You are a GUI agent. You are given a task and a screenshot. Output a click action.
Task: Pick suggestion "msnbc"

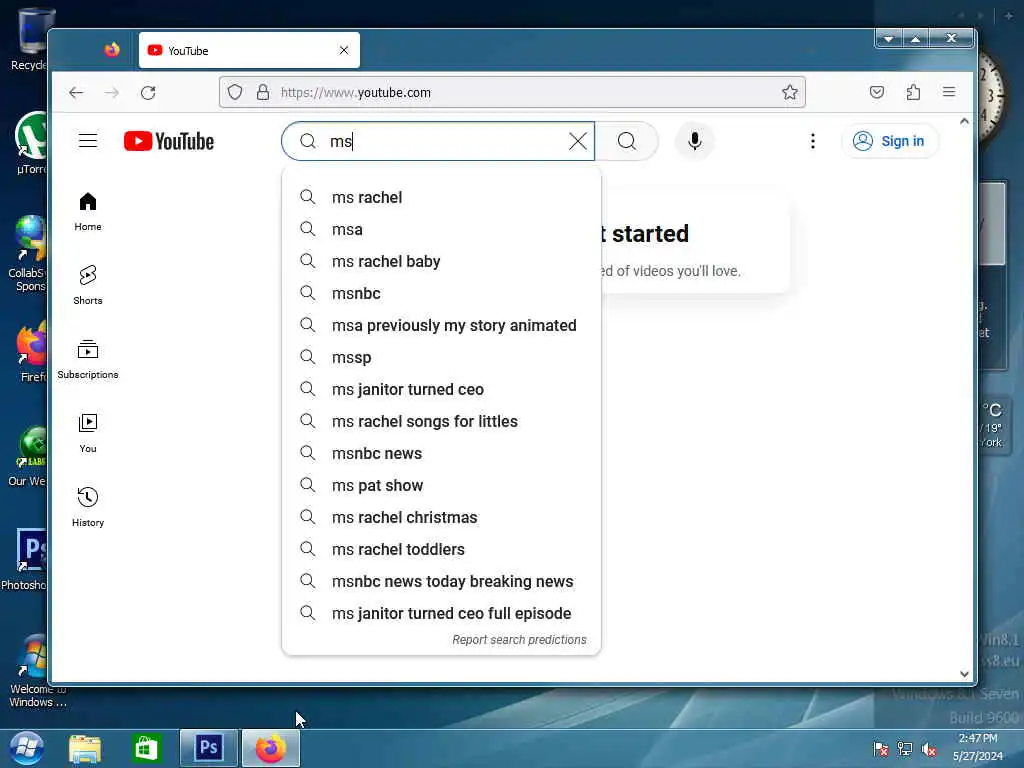point(441,293)
